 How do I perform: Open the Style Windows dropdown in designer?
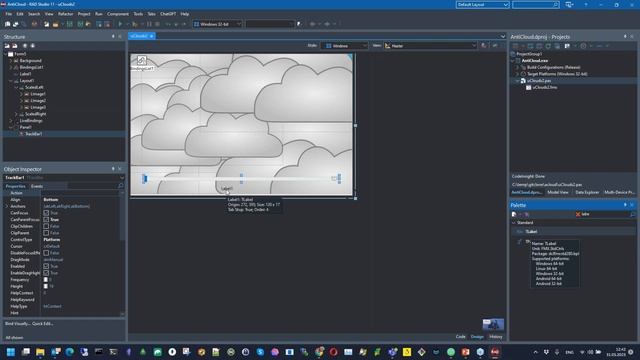pos(344,46)
